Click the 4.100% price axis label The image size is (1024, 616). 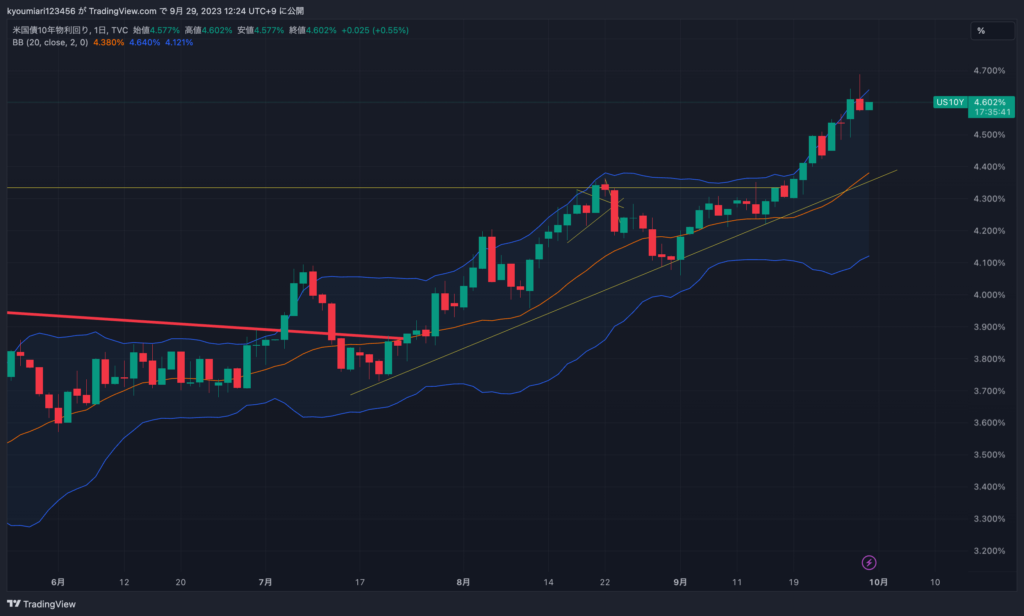[989, 263]
